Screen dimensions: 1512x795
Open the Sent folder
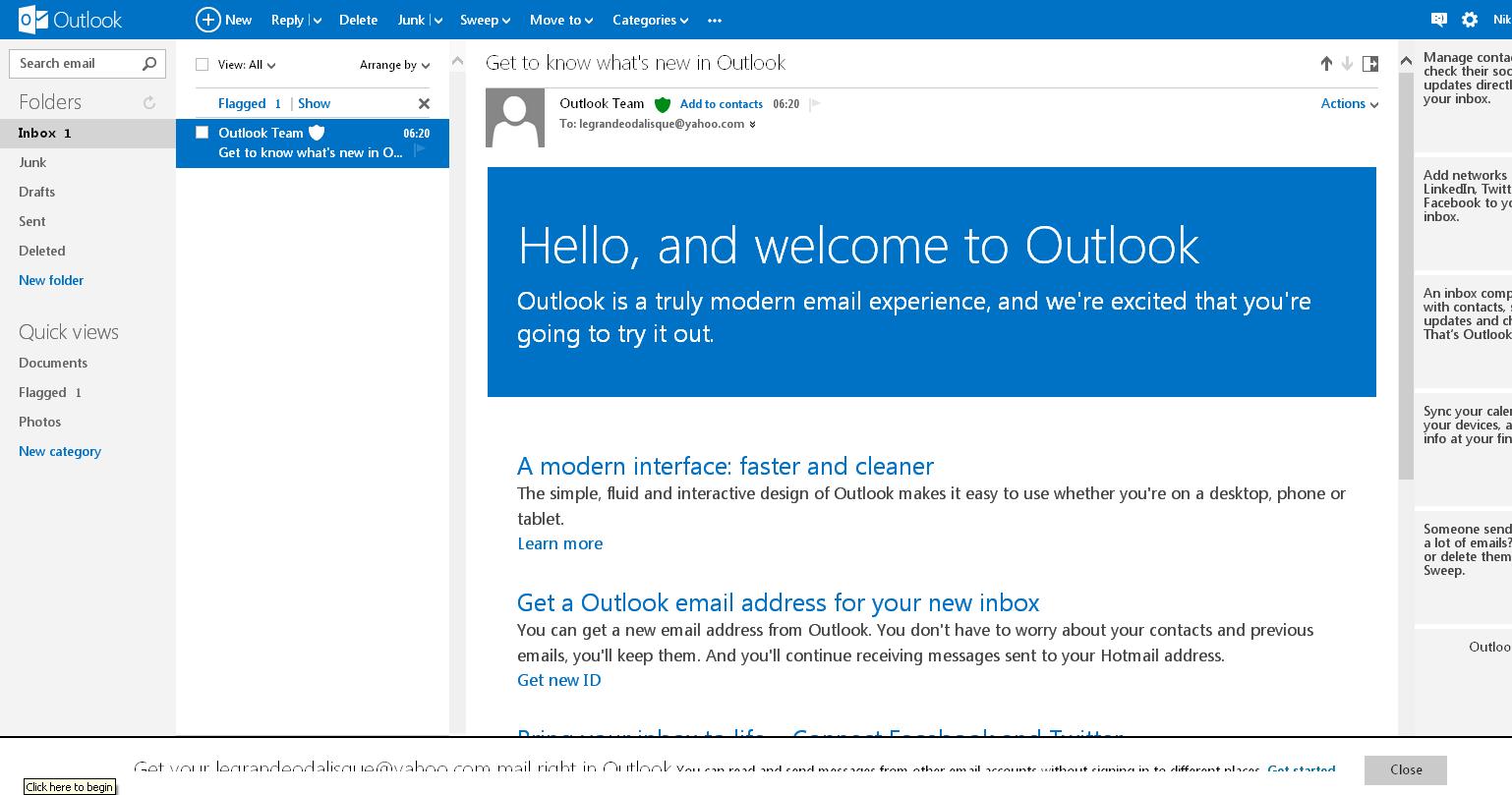tap(31, 221)
